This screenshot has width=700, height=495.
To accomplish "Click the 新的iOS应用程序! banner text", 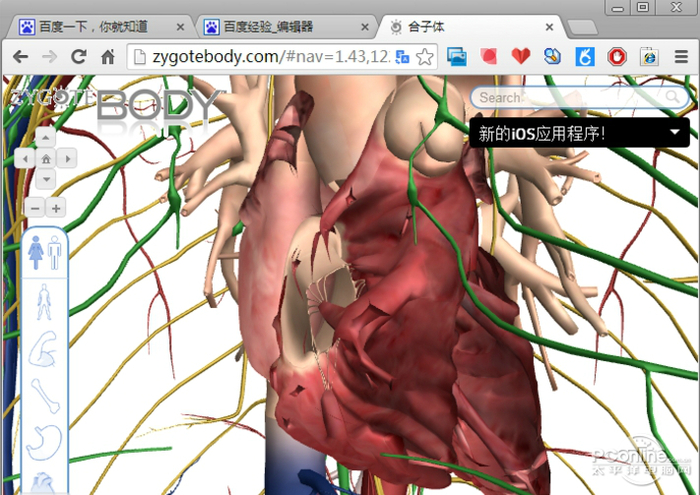I will 542,133.
